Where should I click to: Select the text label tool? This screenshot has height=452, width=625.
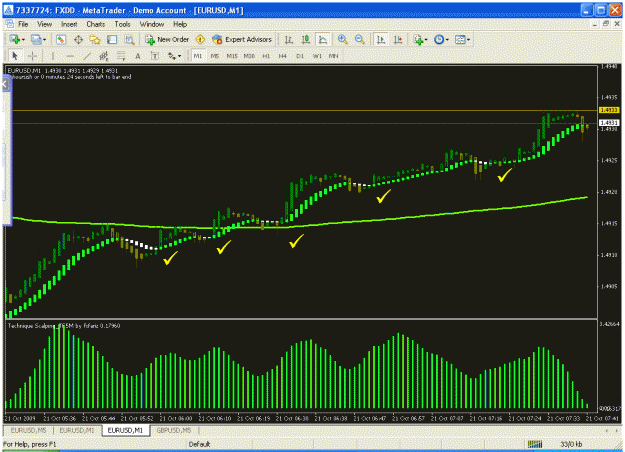tap(155, 56)
